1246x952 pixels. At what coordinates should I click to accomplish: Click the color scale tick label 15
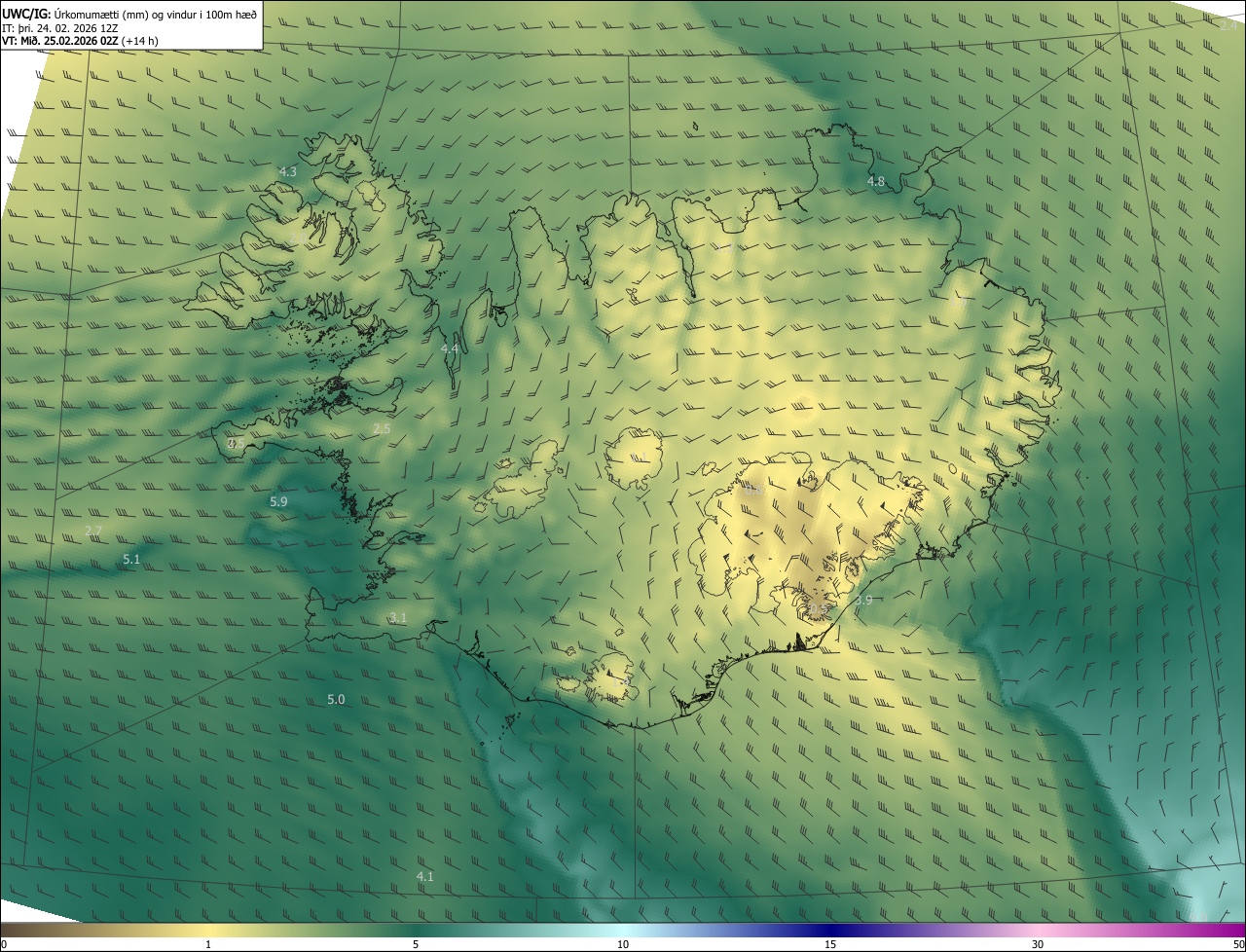[x=830, y=944]
